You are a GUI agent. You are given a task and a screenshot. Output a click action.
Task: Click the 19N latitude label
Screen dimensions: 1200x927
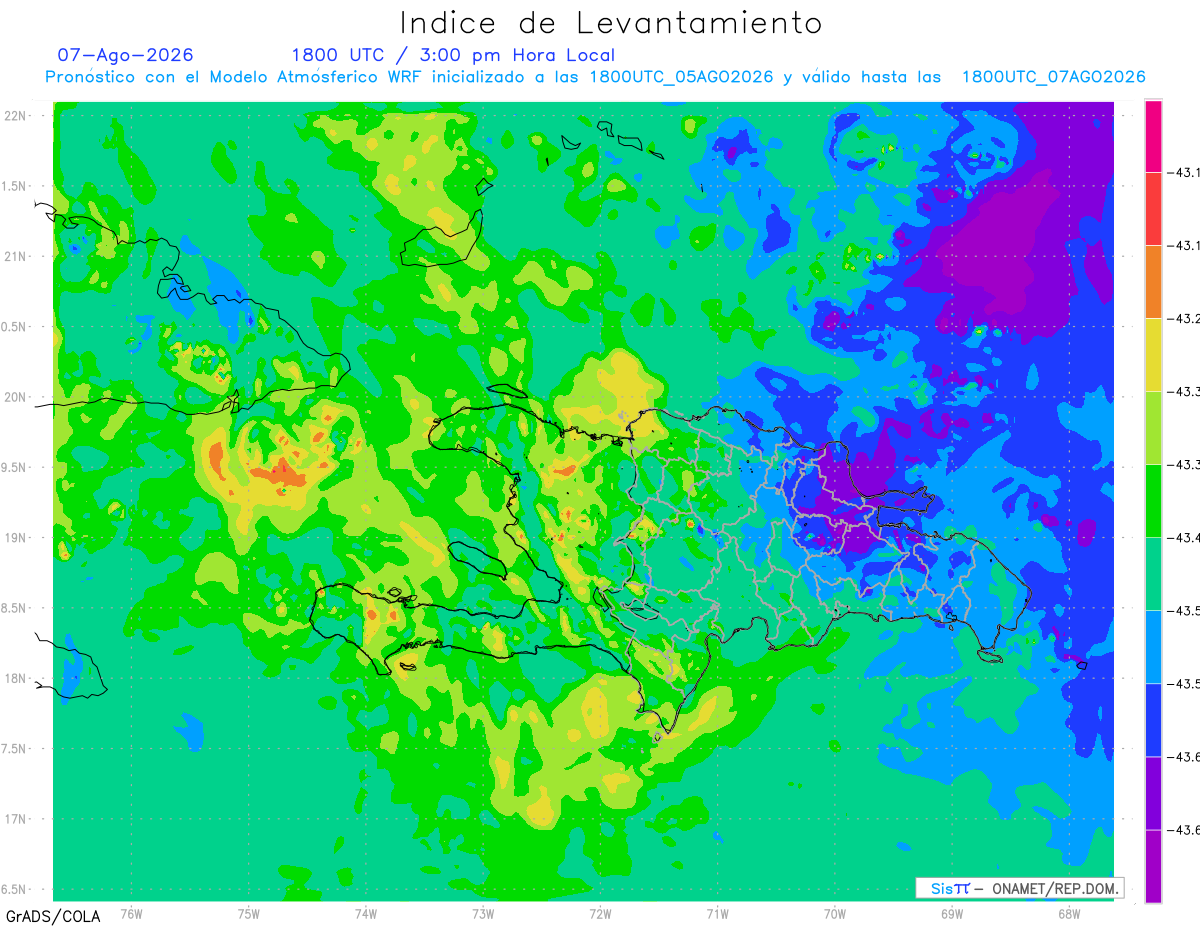[17, 538]
